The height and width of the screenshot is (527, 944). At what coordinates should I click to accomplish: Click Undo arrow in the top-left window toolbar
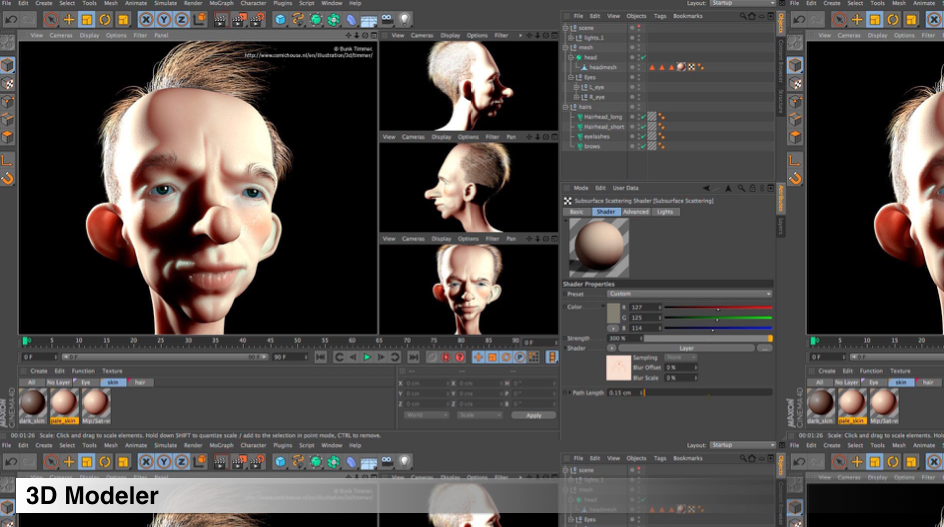(11, 20)
